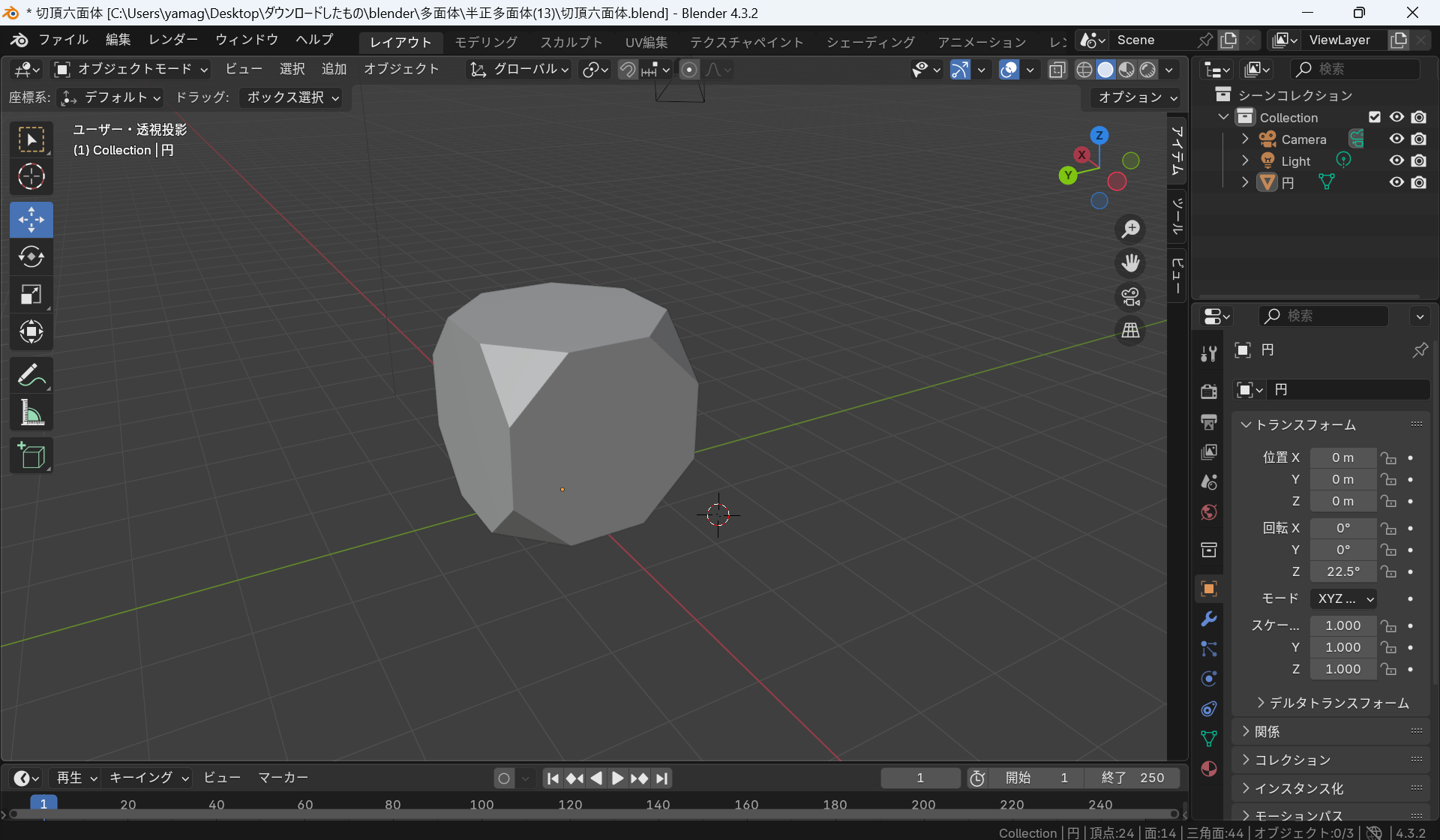Open the Output properties tab

1208,421
